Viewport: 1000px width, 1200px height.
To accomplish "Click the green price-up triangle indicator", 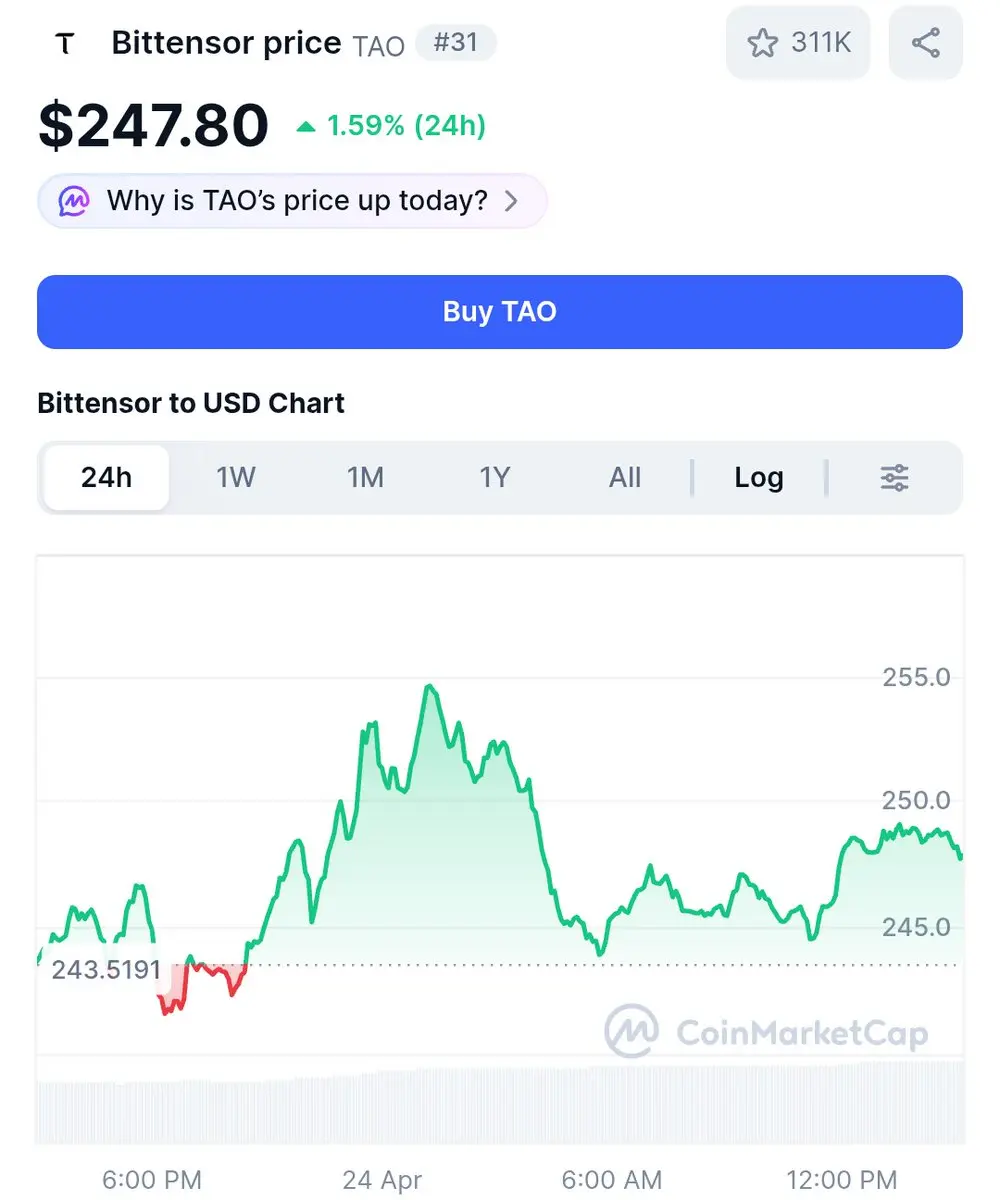I will tap(307, 127).
